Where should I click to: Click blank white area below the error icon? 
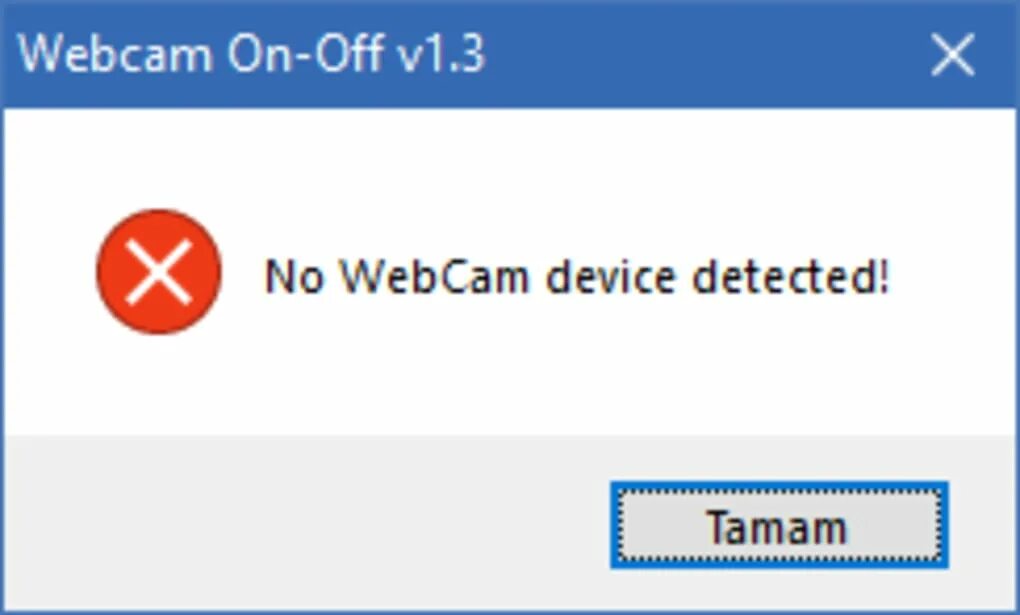coord(158,385)
